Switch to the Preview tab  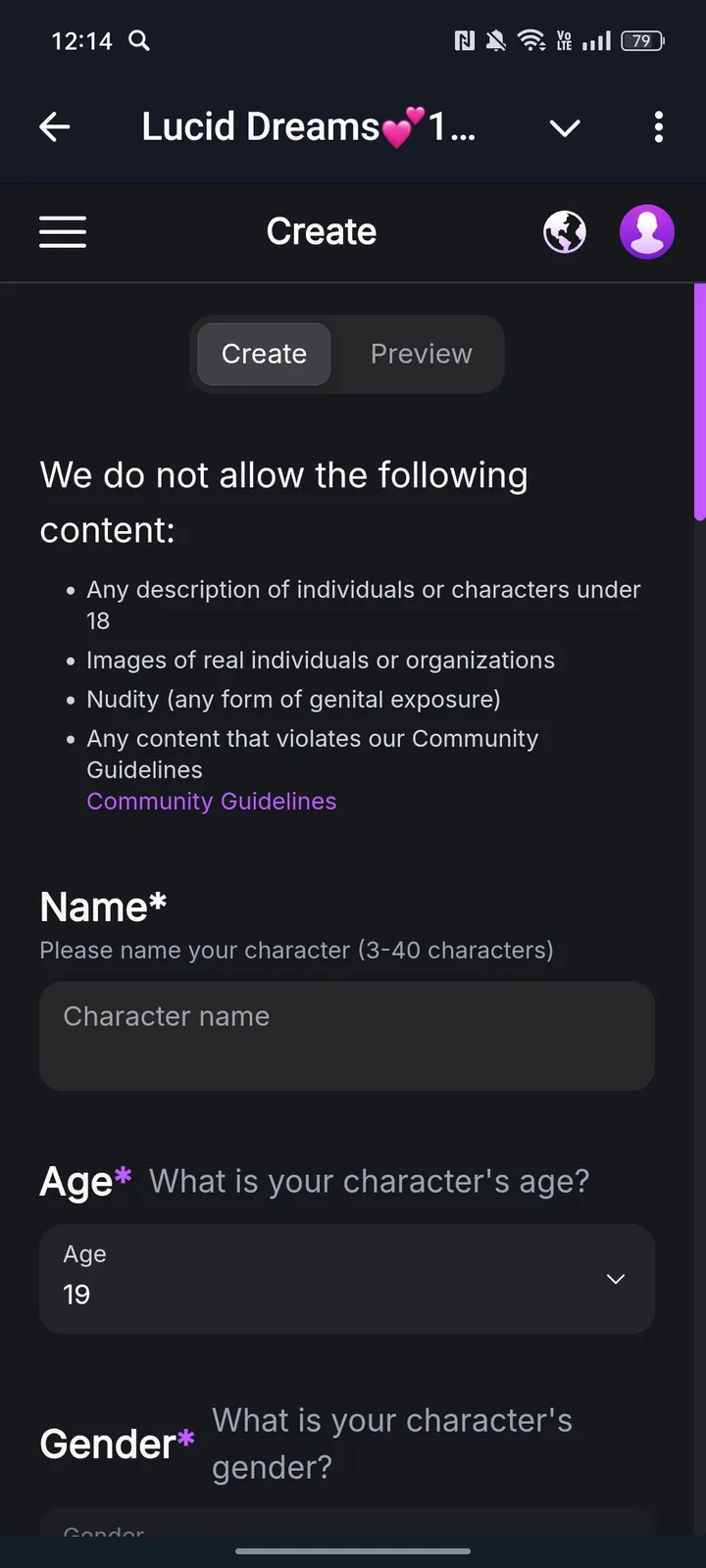[421, 354]
